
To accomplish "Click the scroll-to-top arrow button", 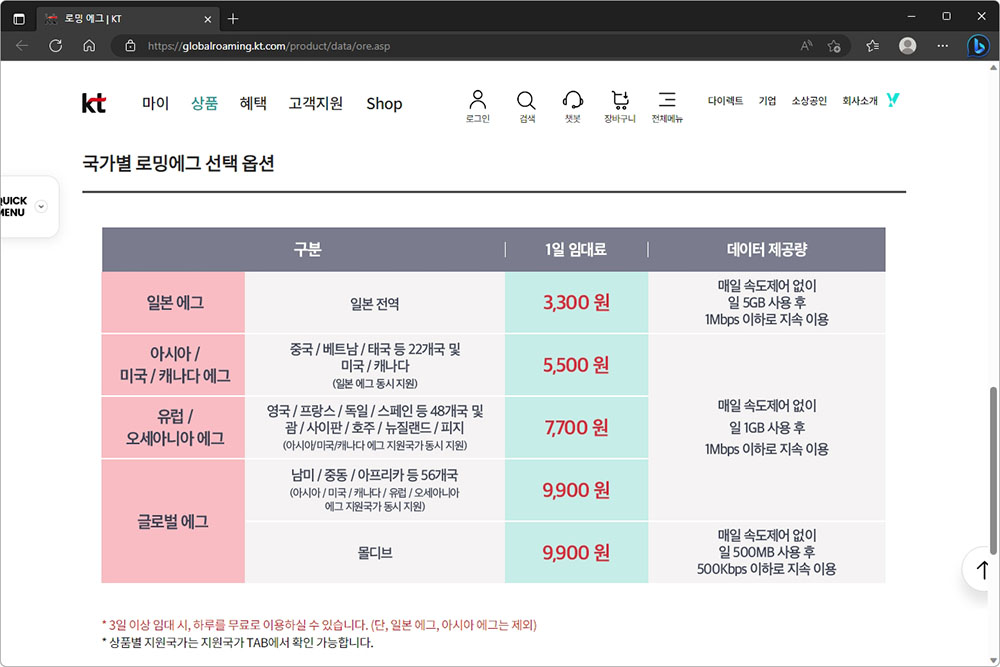I will 982,569.
